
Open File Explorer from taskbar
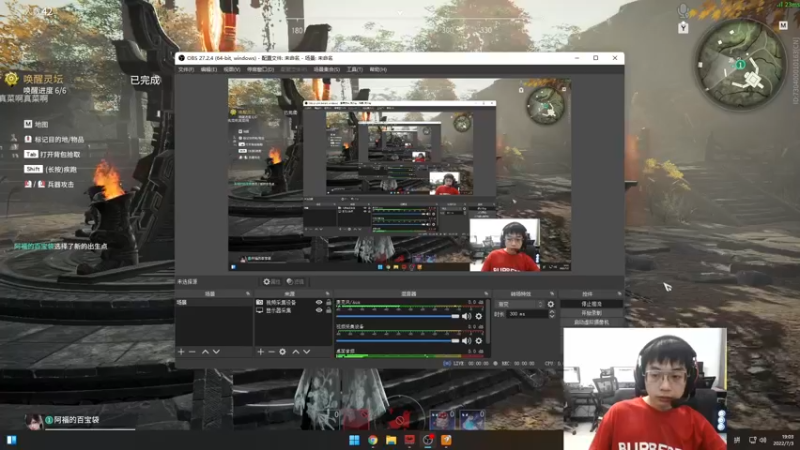pyautogui.click(x=391, y=440)
